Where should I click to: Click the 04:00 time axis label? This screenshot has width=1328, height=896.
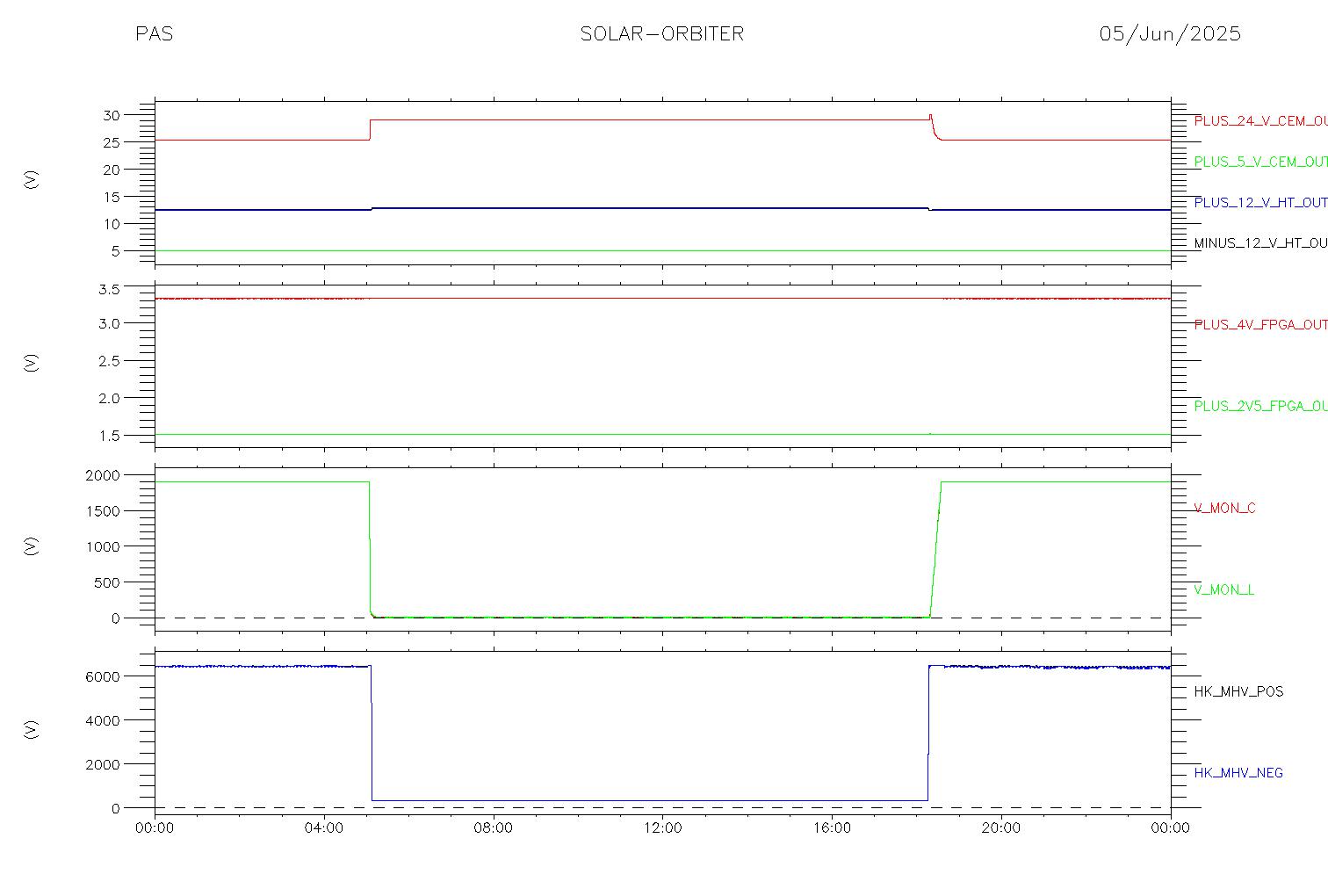point(324,827)
